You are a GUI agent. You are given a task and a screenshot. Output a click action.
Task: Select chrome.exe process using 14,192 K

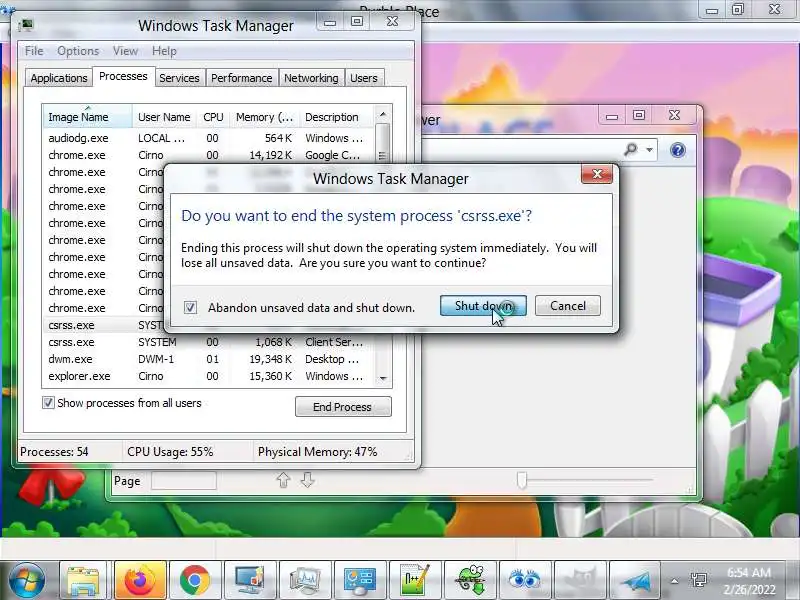pyautogui.click(x=208, y=155)
